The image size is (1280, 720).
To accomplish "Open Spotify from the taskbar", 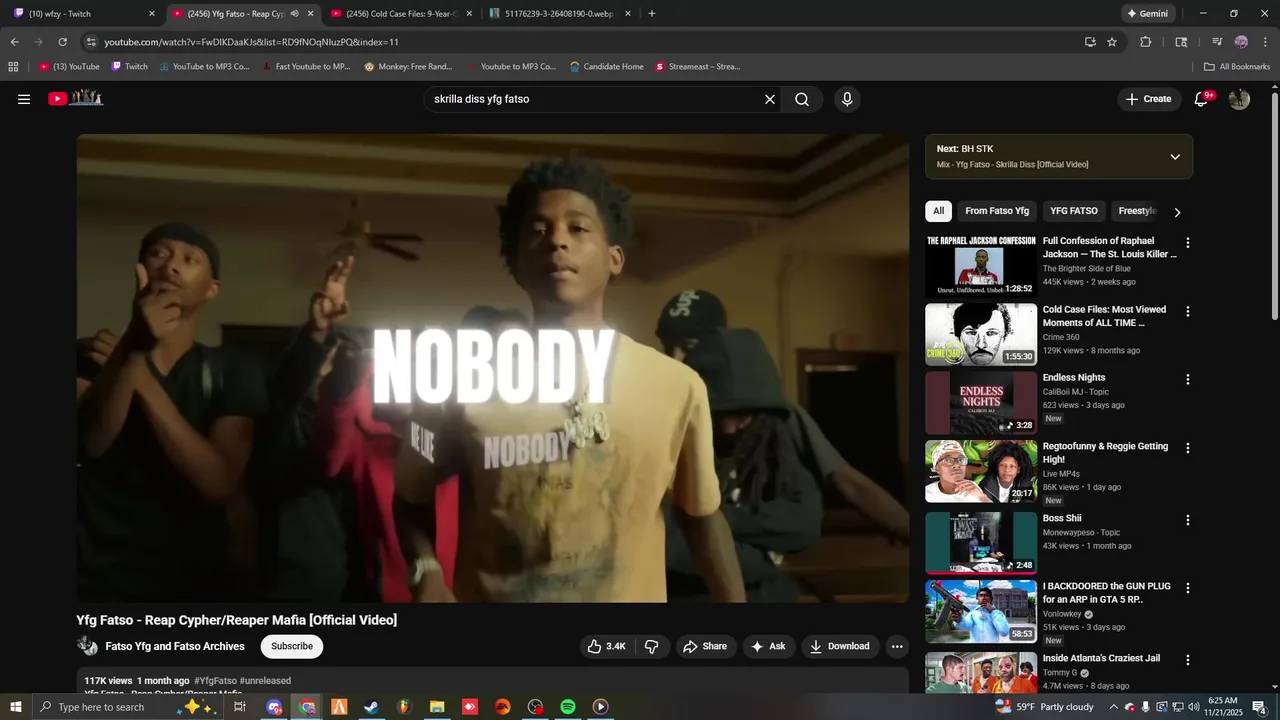I will [x=568, y=707].
